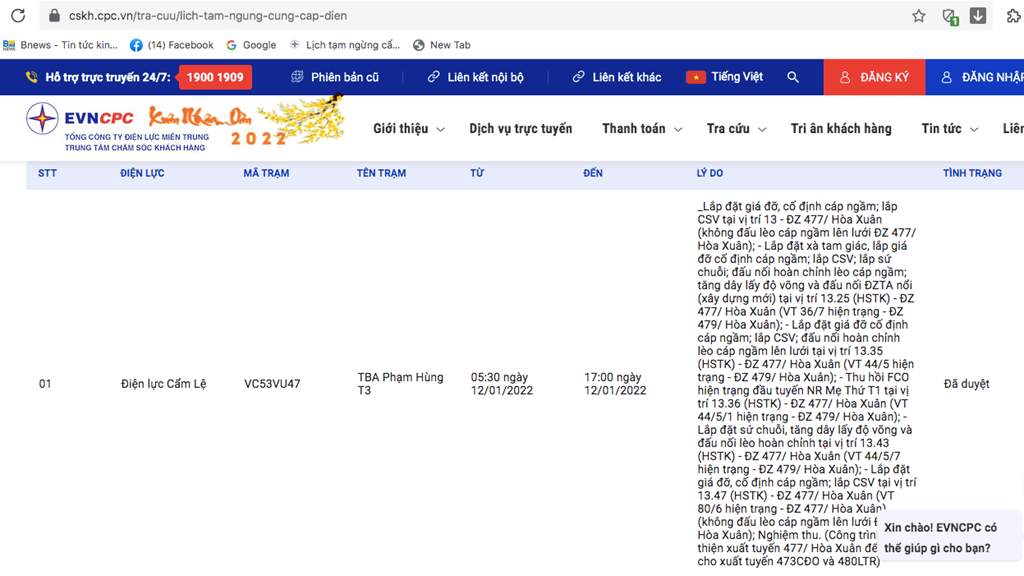Click the New Tab globe favicon
The image size is (1024, 576).
(x=419, y=45)
